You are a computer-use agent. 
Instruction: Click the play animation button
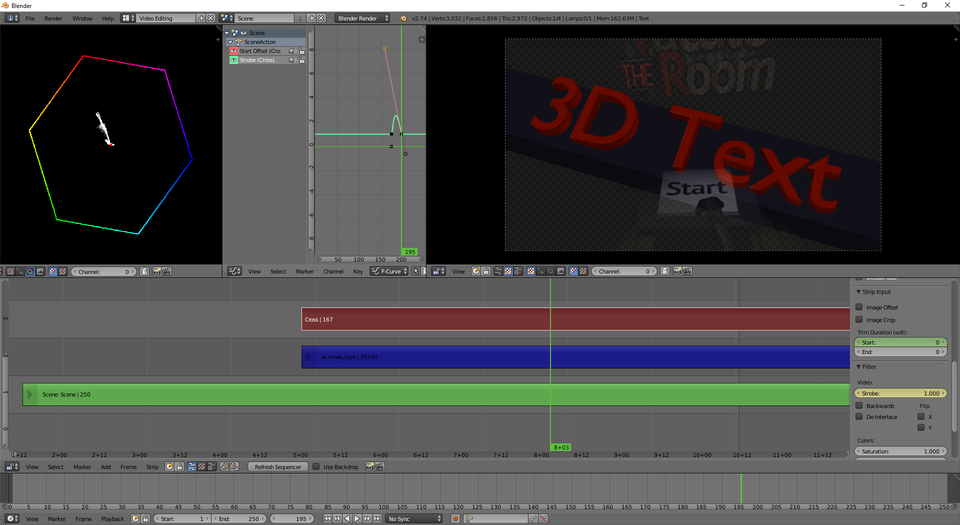[357, 519]
